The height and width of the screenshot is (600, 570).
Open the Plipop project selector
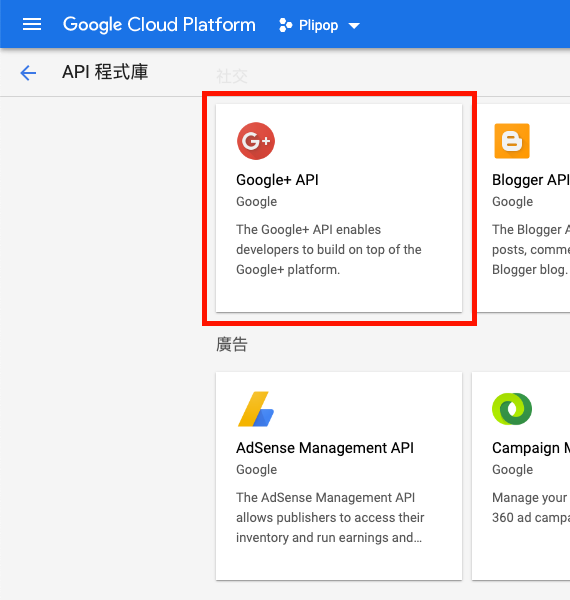tap(319, 25)
